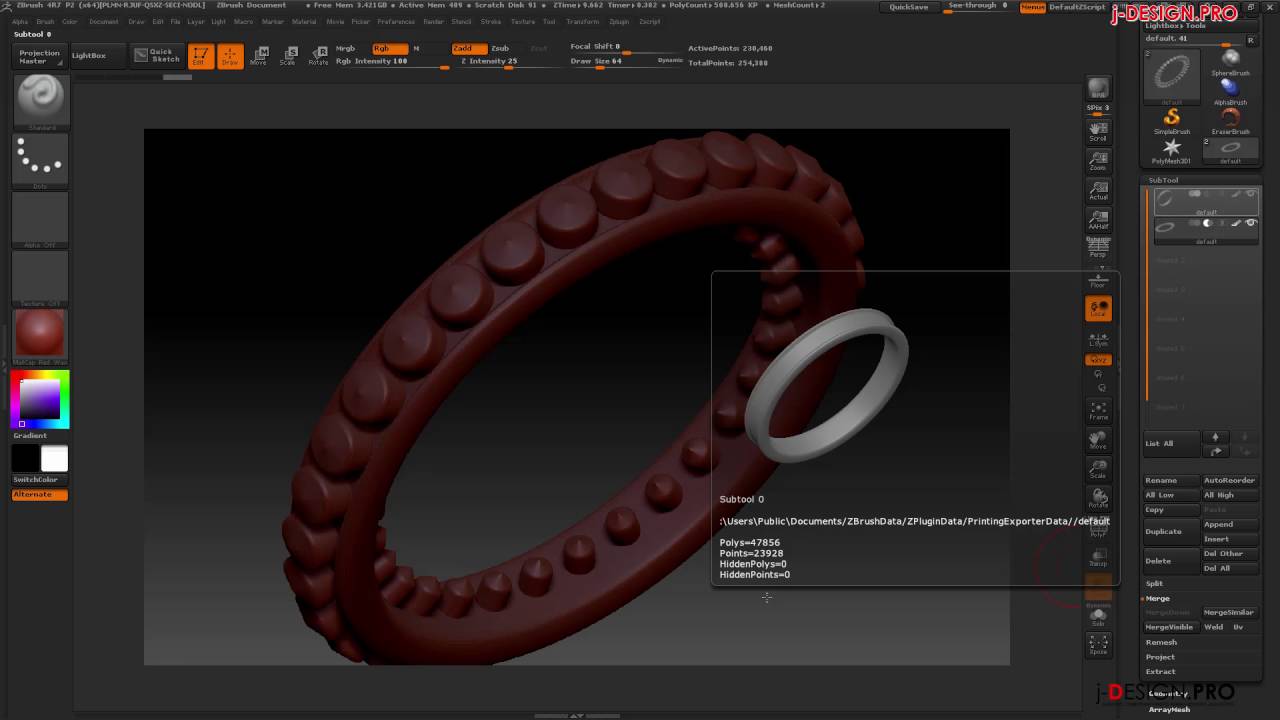This screenshot has height=720, width=1280.
Task: Open the Alpha menu
Action: 20,21
